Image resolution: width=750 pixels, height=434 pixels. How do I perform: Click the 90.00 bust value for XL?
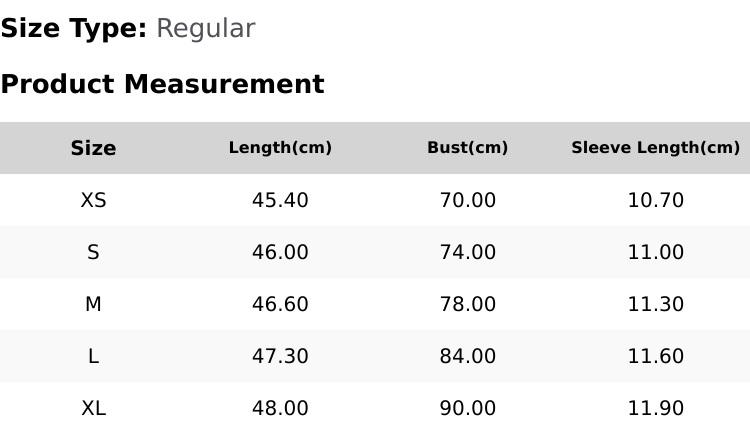click(x=468, y=409)
